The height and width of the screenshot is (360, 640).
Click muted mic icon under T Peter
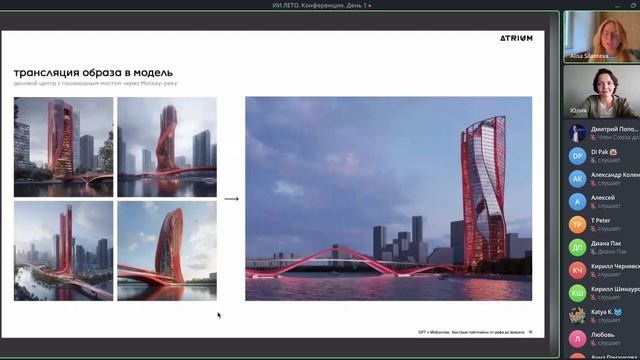593,229
